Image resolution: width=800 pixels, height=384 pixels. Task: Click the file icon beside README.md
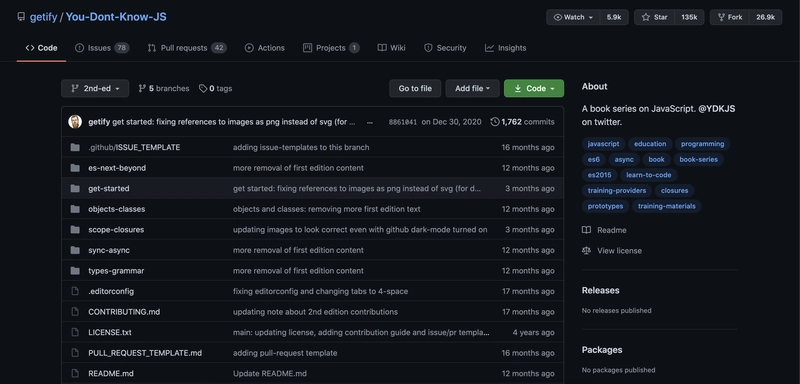(x=75, y=373)
